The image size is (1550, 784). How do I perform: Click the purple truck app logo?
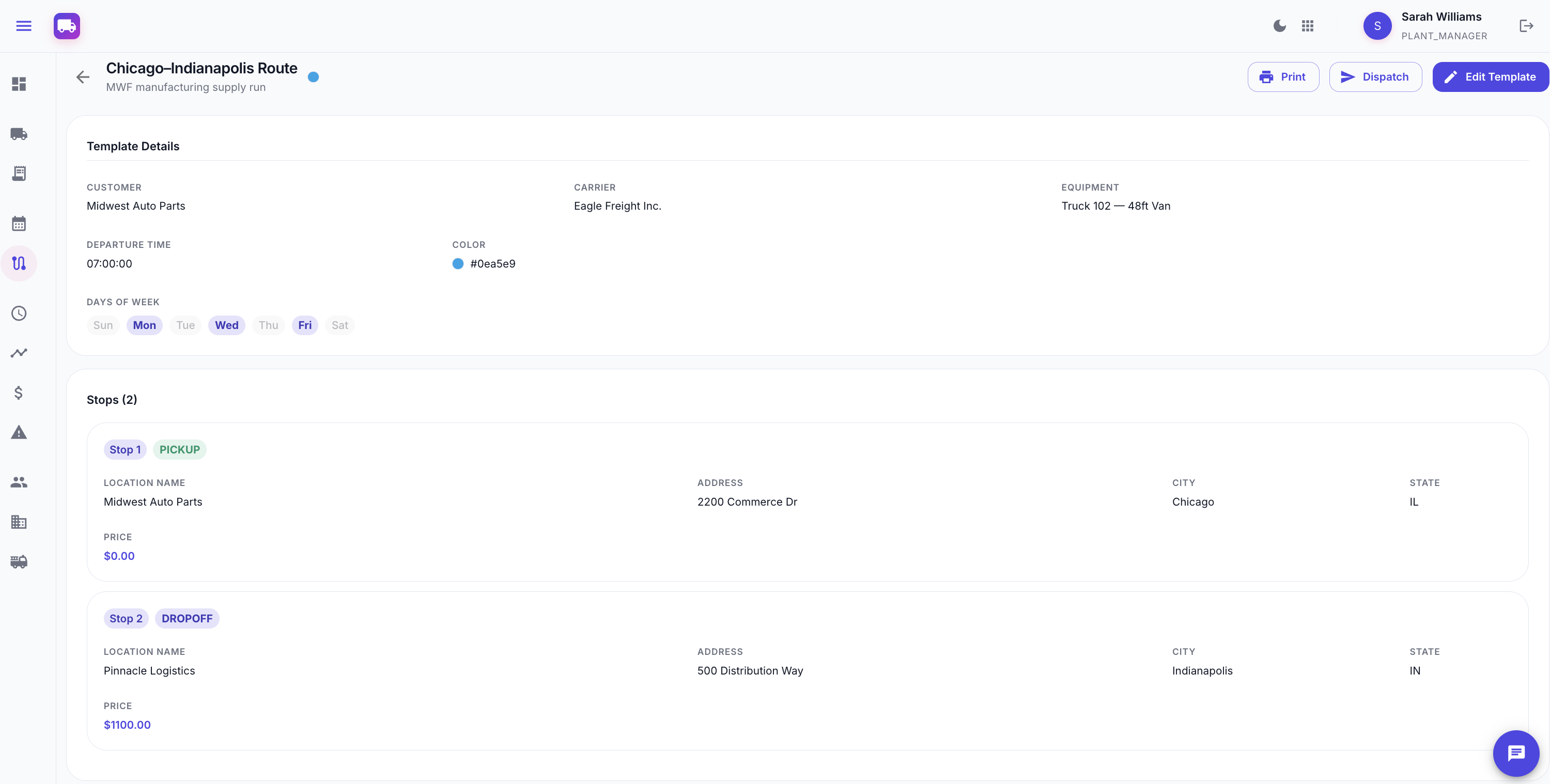(x=67, y=26)
